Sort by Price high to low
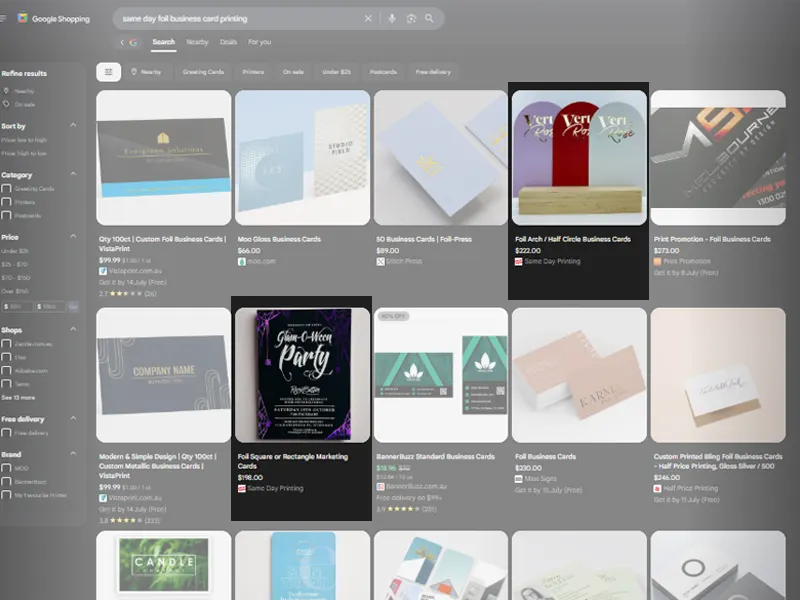The image size is (800, 600). [24, 153]
